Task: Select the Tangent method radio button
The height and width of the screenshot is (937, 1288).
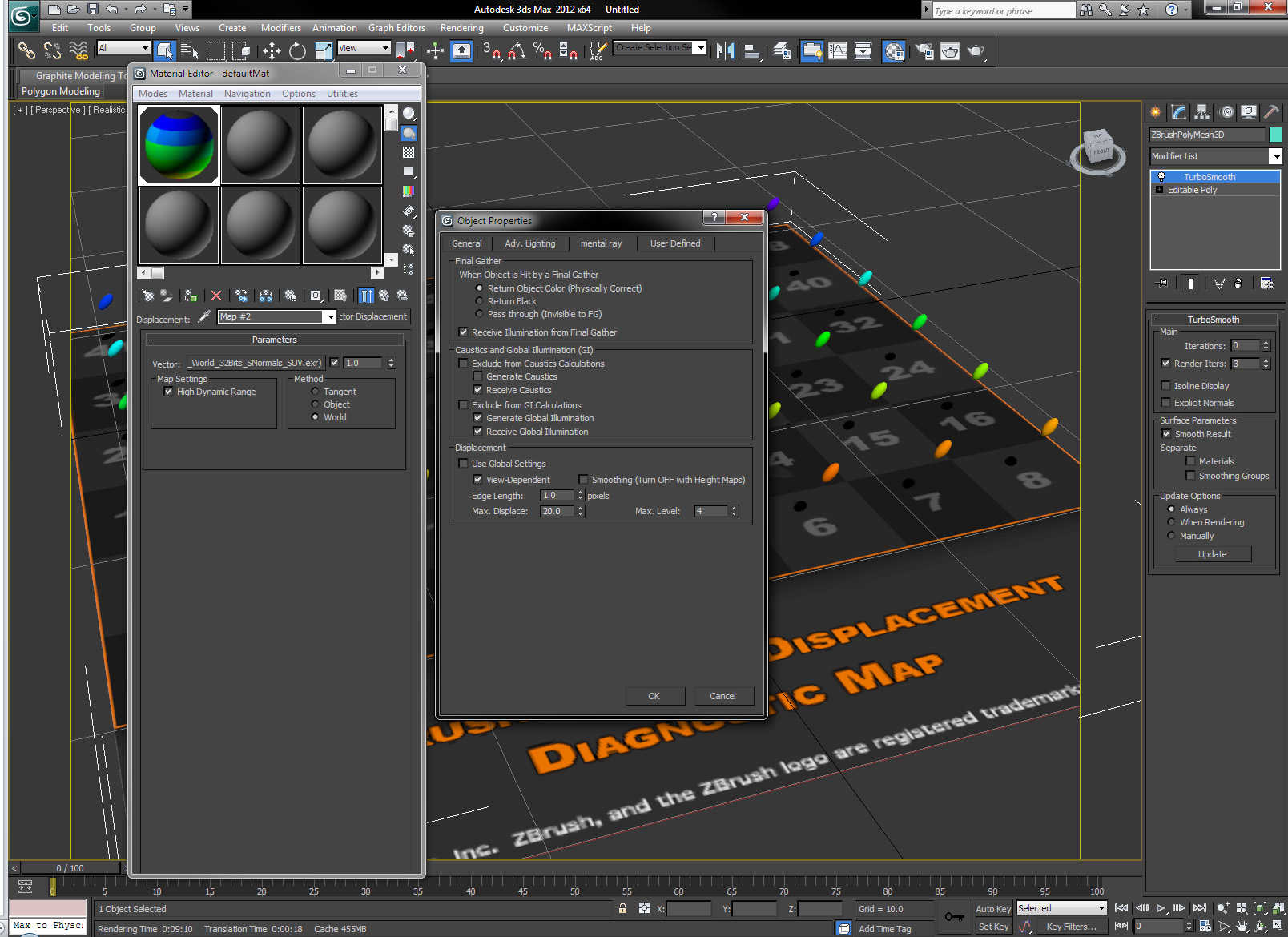Action: click(x=315, y=392)
